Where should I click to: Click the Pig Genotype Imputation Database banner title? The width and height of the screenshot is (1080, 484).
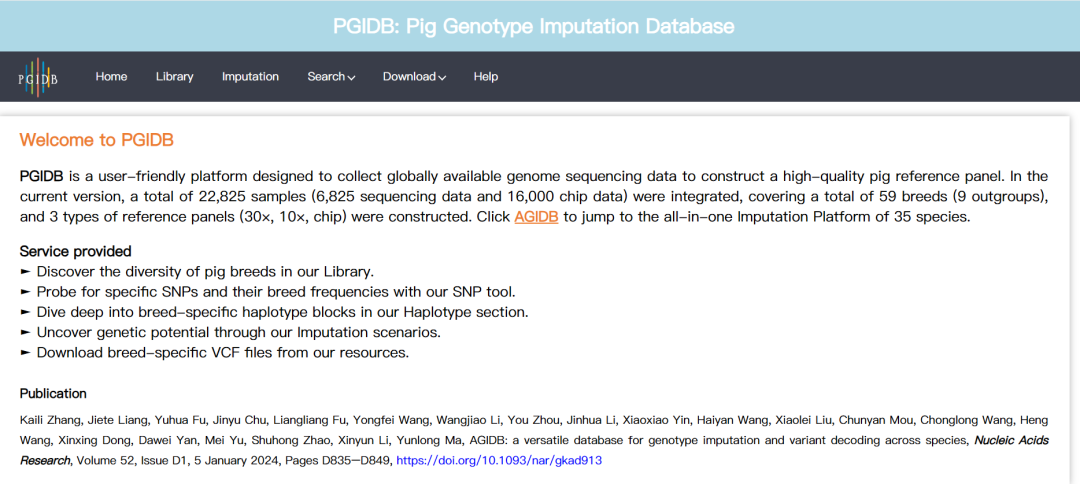(534, 26)
